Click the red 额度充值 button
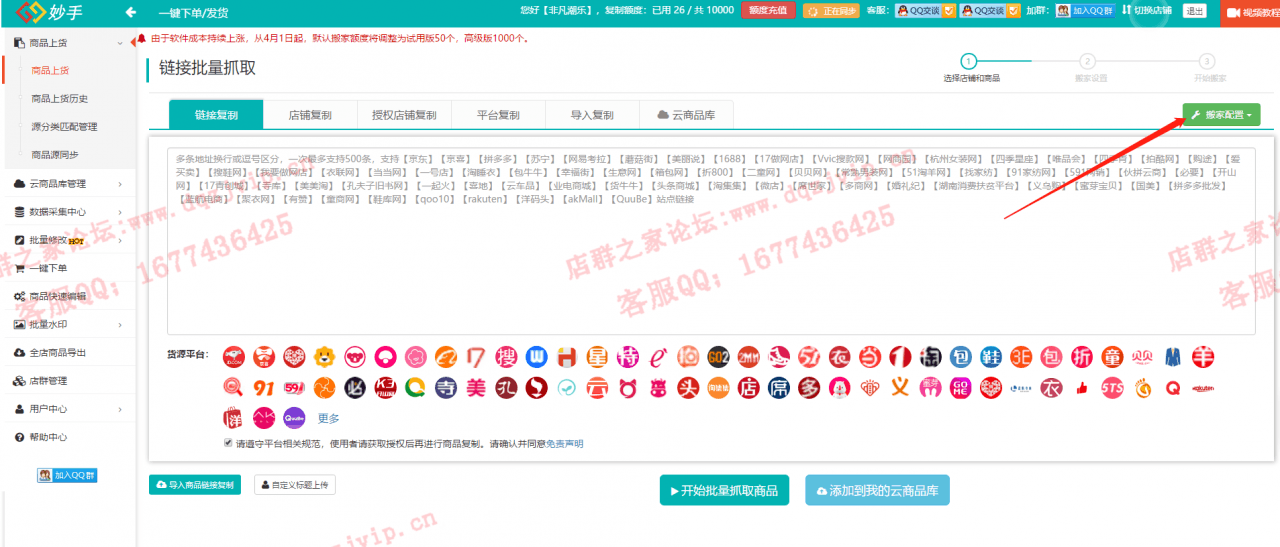Screen dimensions: 1280x547 coord(767,11)
